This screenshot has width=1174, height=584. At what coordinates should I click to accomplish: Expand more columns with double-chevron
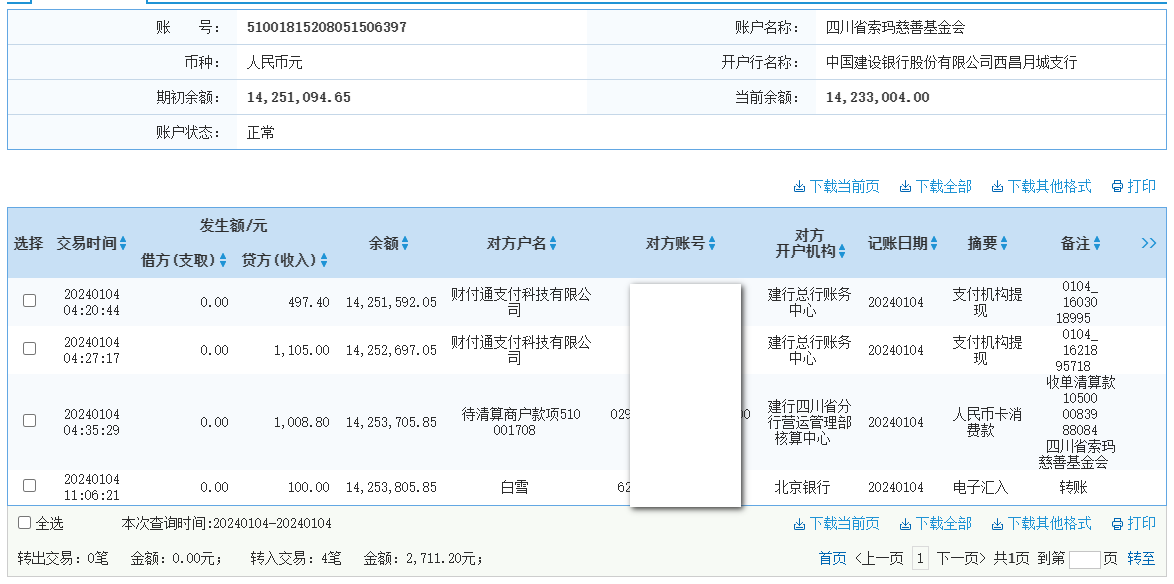(1149, 243)
